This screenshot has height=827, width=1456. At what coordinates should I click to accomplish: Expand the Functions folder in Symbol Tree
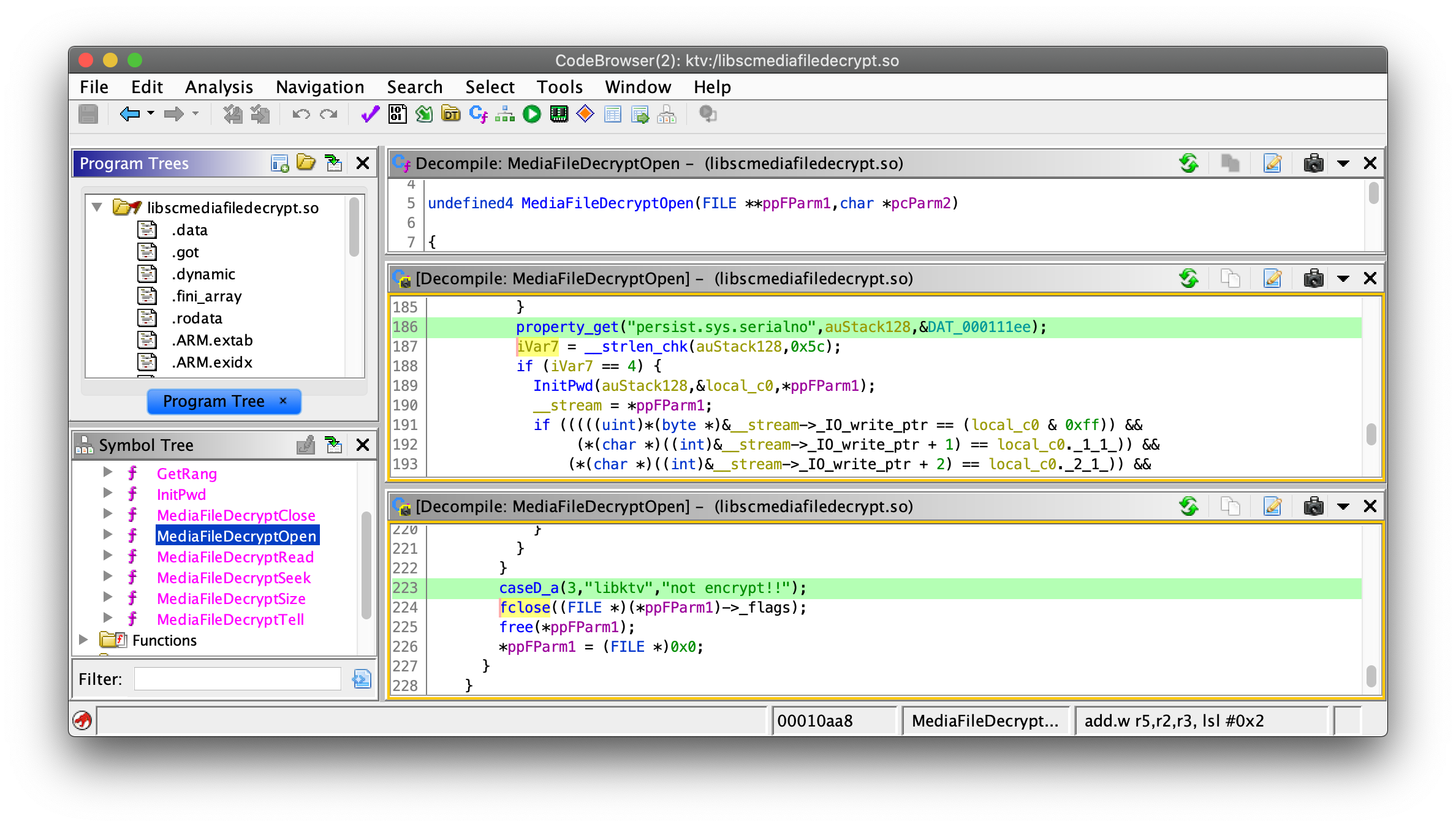click(x=84, y=640)
